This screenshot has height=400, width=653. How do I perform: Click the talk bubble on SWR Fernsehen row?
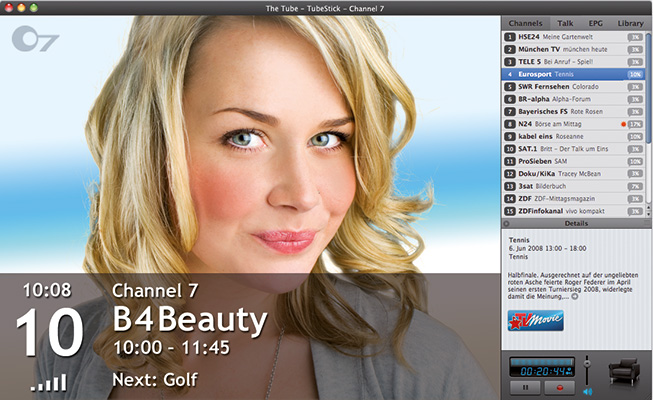(x=635, y=87)
